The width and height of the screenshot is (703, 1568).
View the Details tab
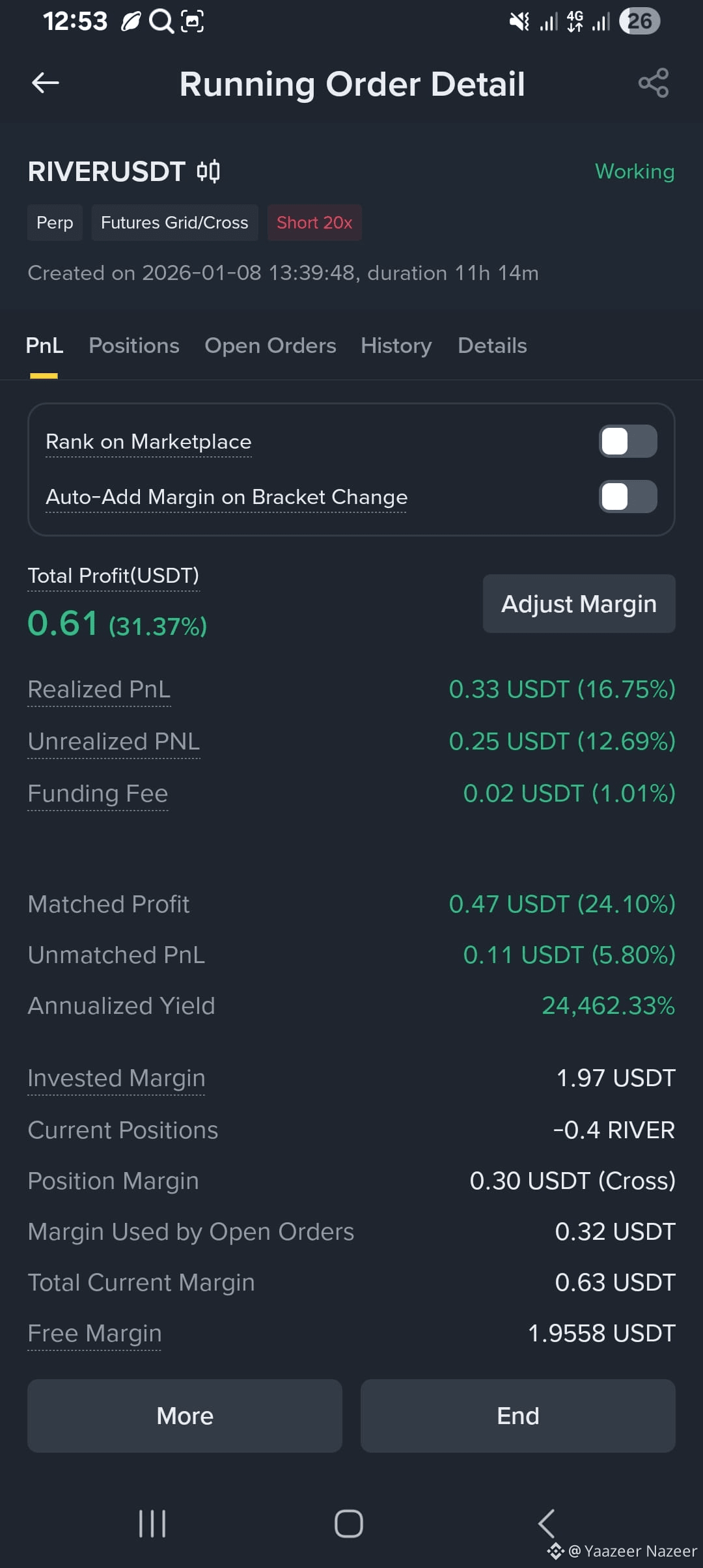492,346
